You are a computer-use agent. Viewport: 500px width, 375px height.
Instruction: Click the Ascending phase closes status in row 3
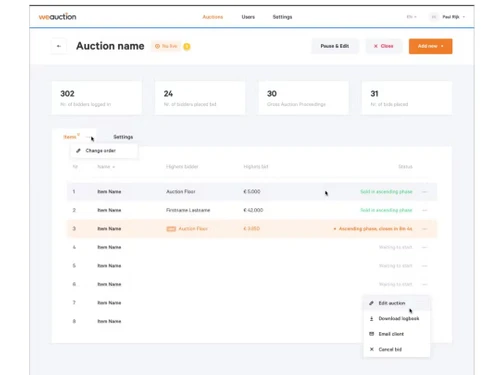[x=373, y=229]
